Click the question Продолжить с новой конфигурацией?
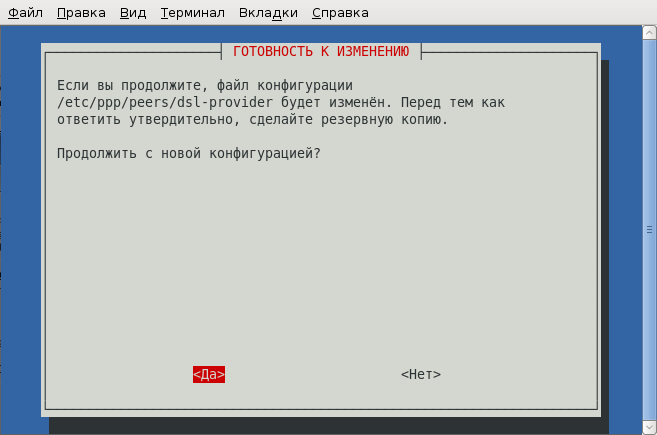Screen dimensions: 657x435 coord(189,154)
